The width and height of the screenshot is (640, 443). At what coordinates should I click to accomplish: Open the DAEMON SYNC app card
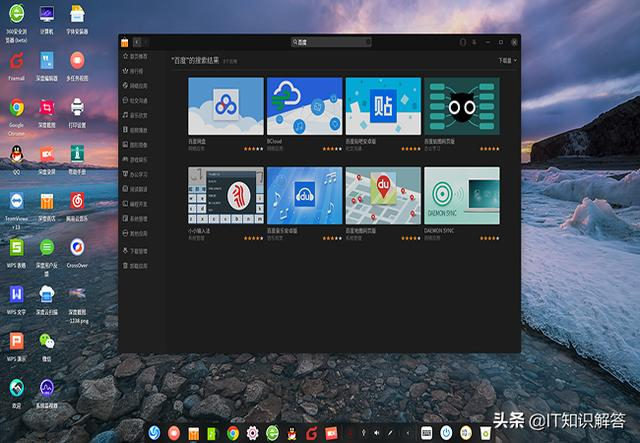pos(462,195)
